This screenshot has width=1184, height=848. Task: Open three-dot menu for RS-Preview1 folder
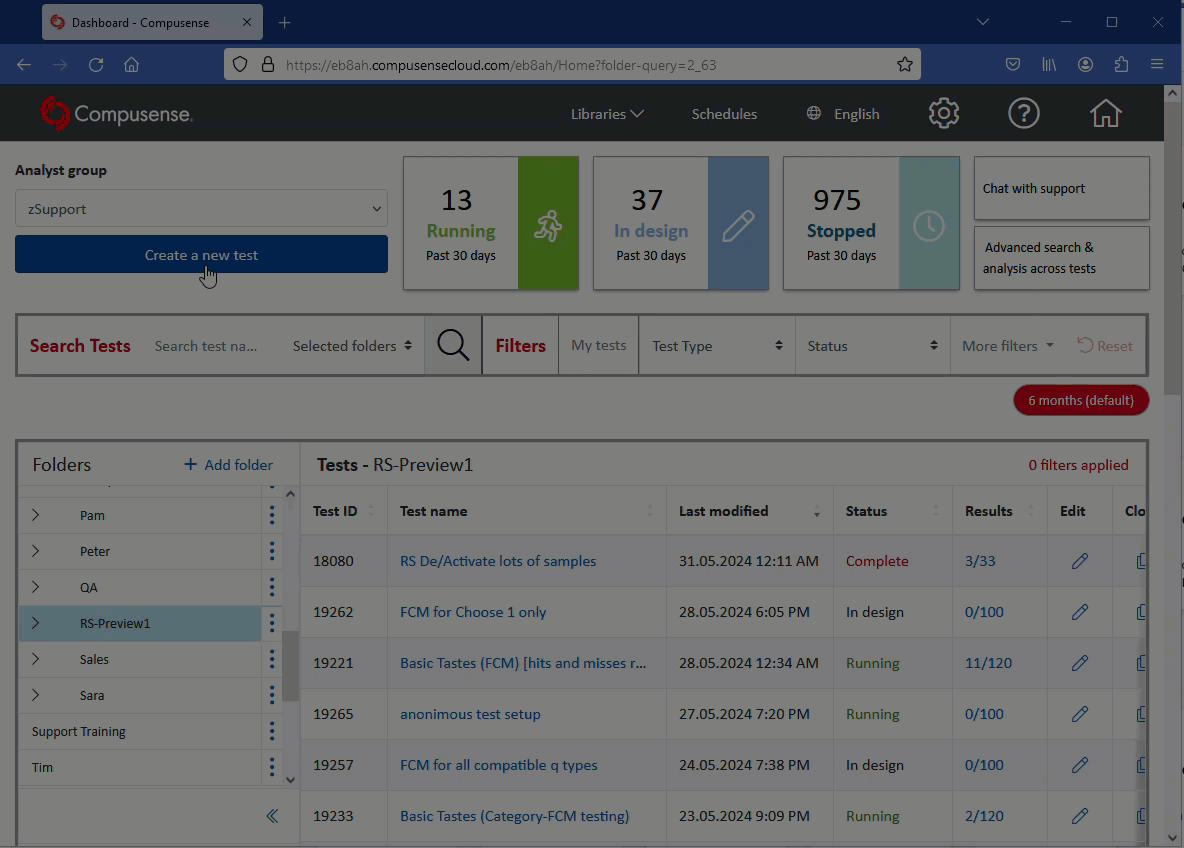click(x=271, y=624)
